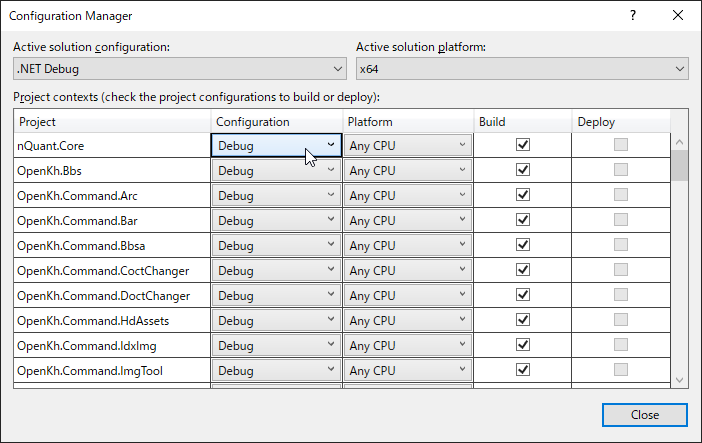Viewport: 702px width, 443px height.
Task: Open Configuration dropdown for OpenKh.Command.Bbsa
Action: coord(276,245)
